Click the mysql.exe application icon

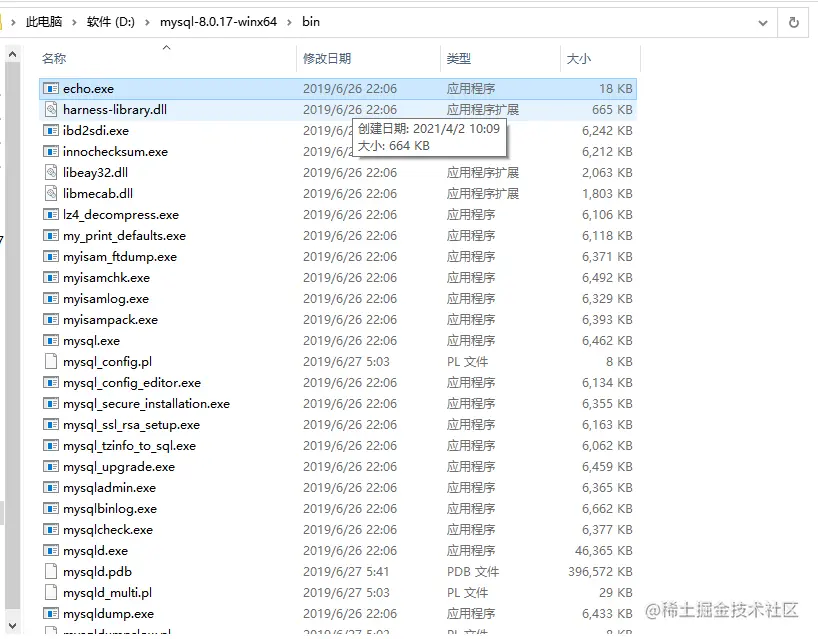click(x=51, y=341)
